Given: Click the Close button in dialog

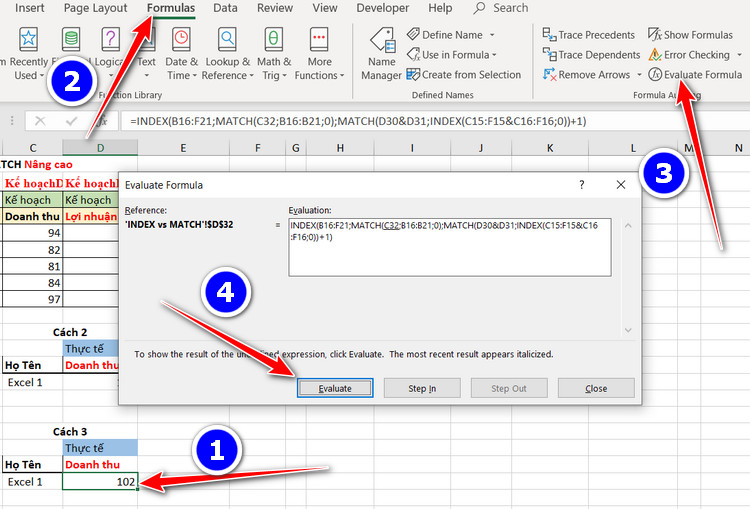Looking at the screenshot, I should (596, 388).
